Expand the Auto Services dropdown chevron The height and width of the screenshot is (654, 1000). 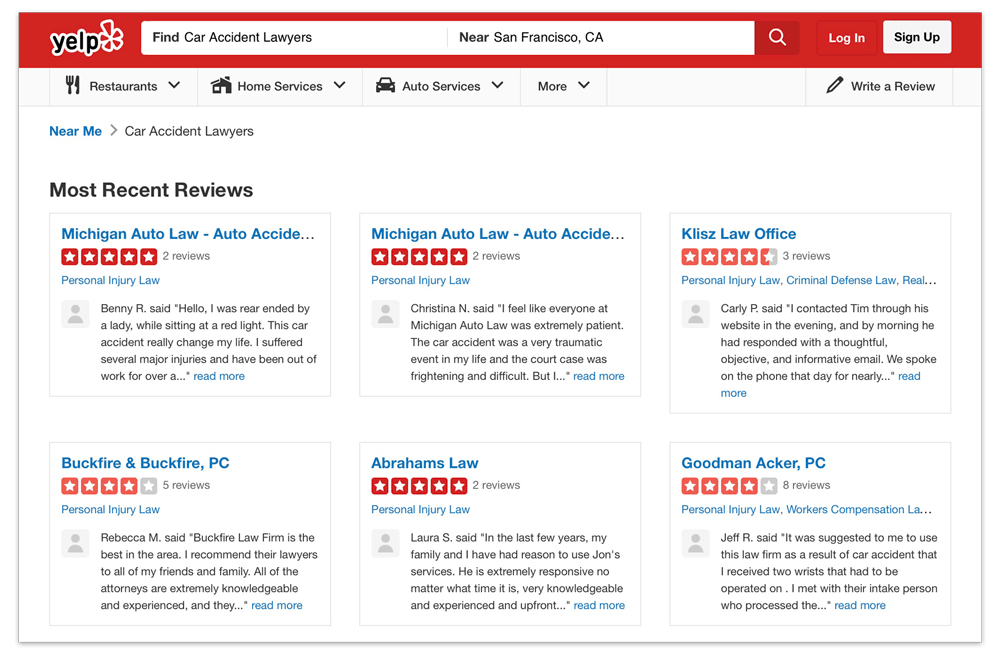coord(497,85)
